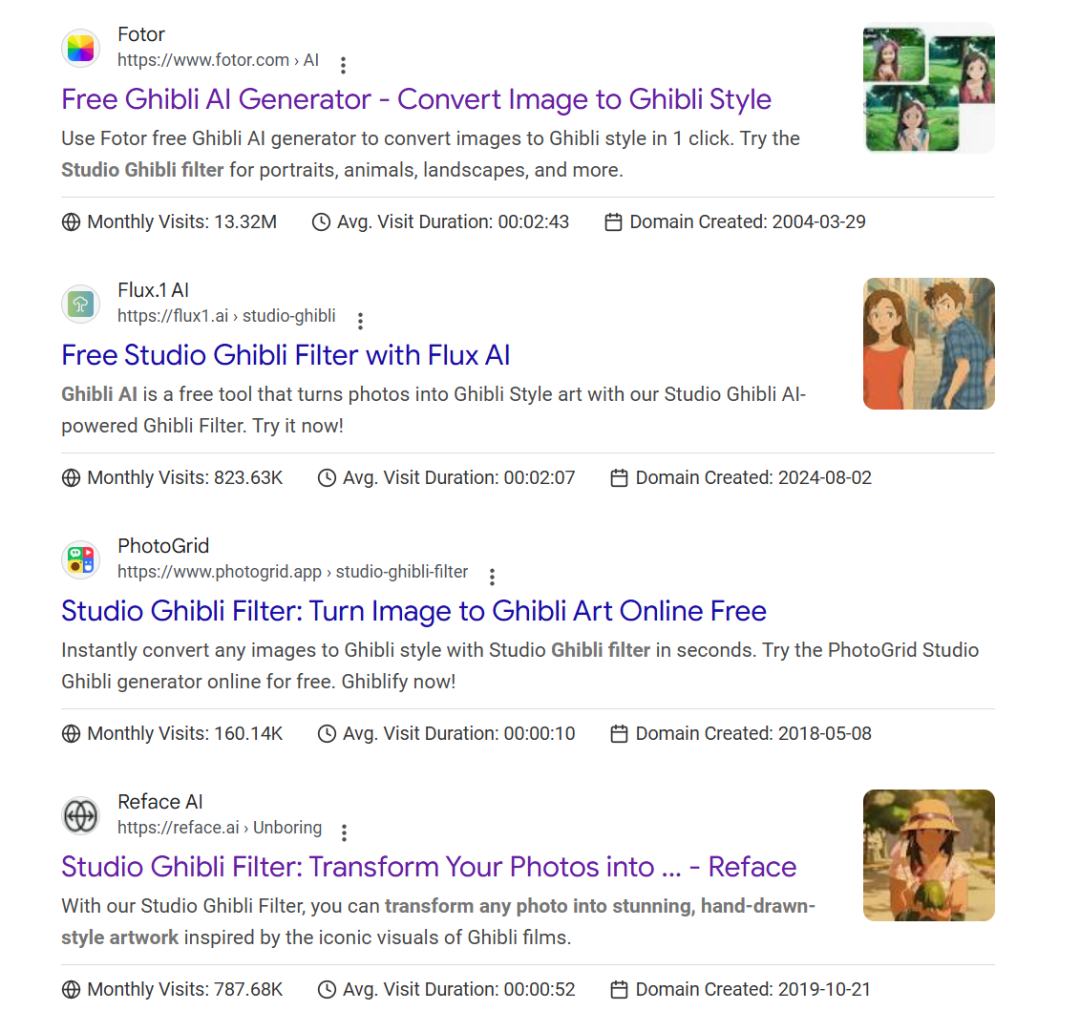Open three-dot menu next to photogrid.app URL
1080x1032 pixels.
coord(492,577)
